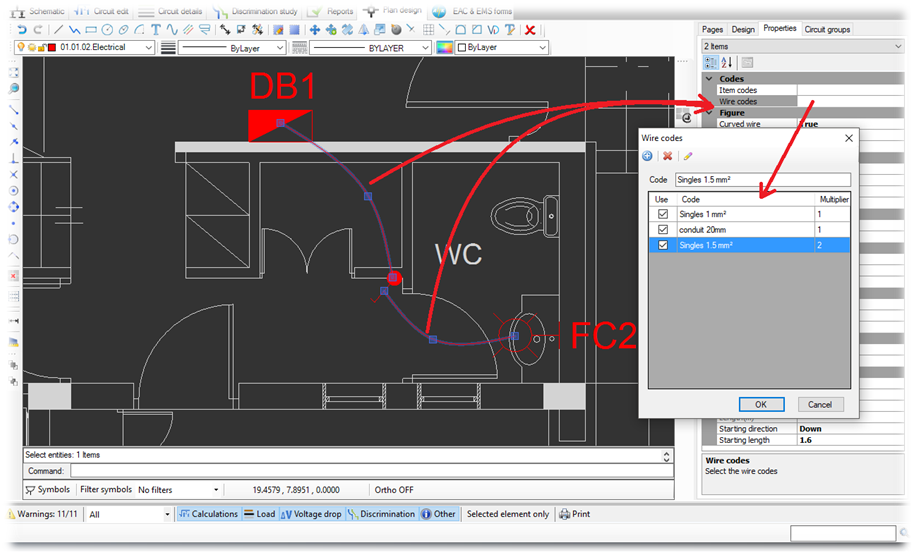The height and width of the screenshot is (555, 918).
Task: Select the Rectangle drawing tool
Action: [x=91, y=29]
